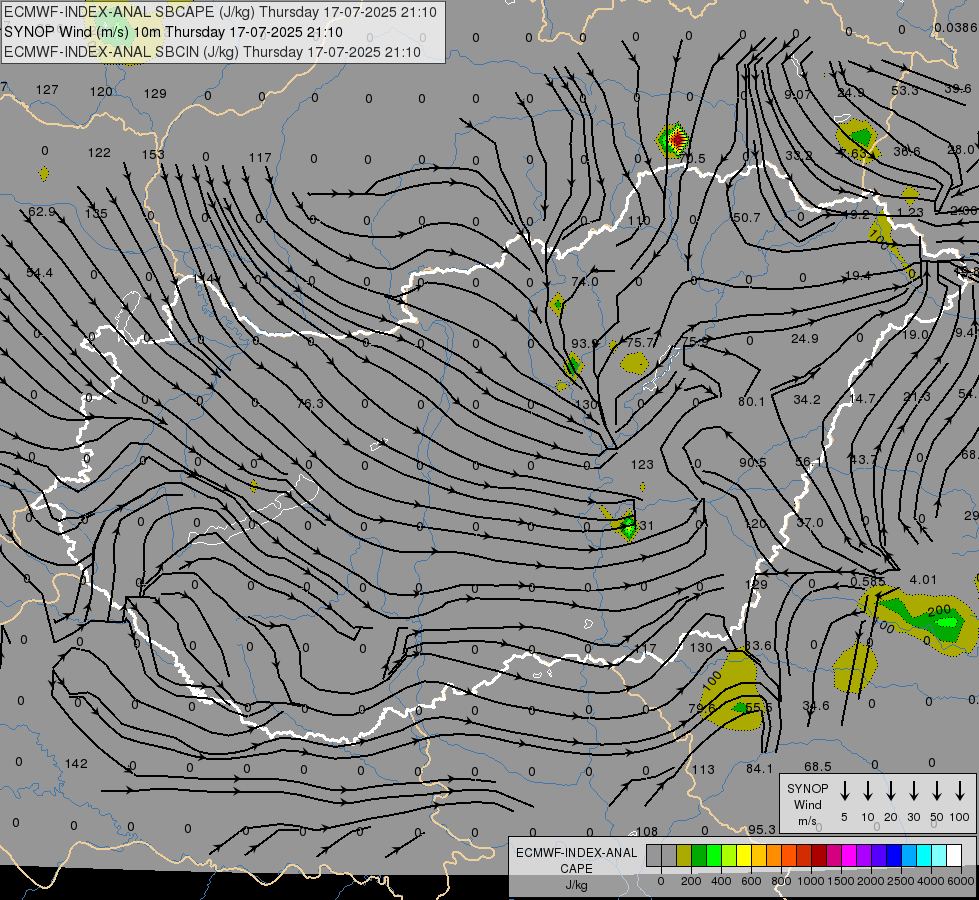Pick the magenta swatch after 1500 tick
Screen dimensions: 979x900
click(x=849, y=855)
